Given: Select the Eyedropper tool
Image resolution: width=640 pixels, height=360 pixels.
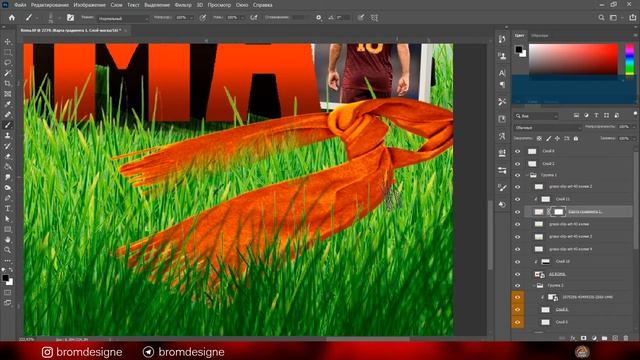Looking at the screenshot, I should (8, 104).
